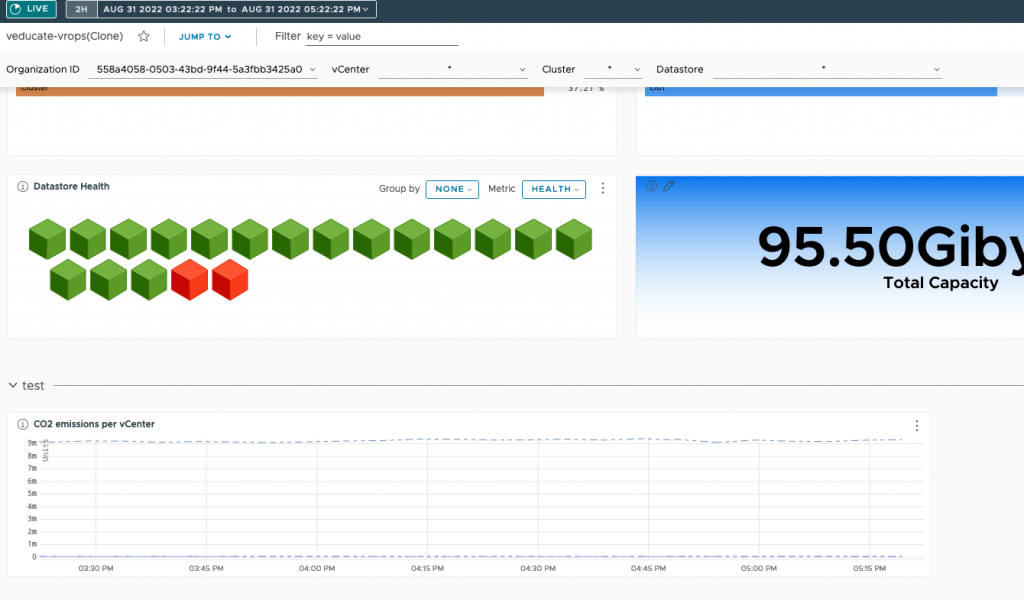Open the Cluster variable dropdown
1024x600 pixels.
(x=613, y=69)
